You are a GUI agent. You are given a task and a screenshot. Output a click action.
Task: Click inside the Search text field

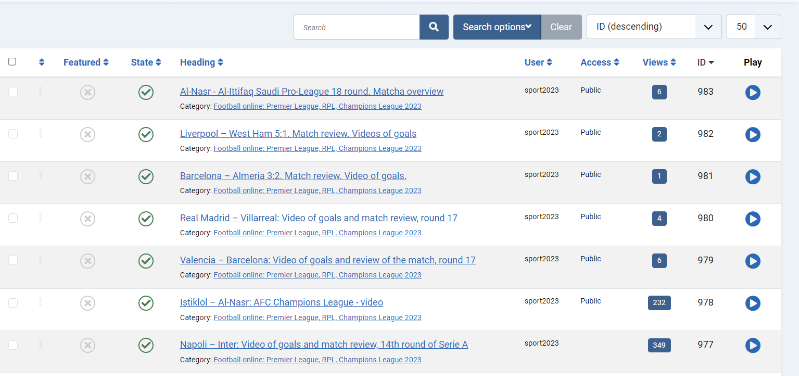tap(357, 27)
